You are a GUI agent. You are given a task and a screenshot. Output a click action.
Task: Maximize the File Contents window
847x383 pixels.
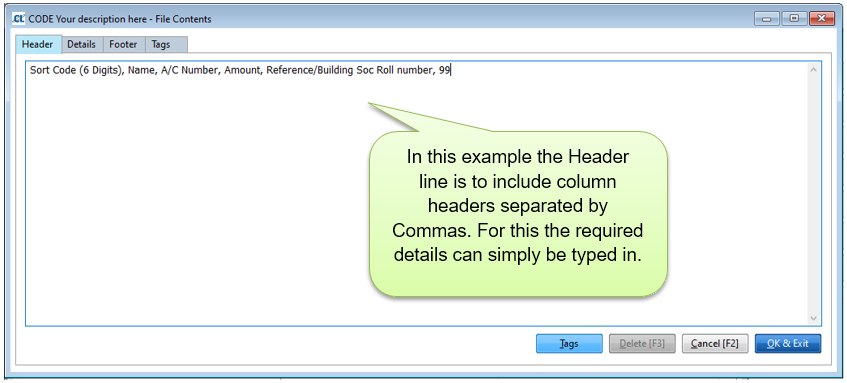point(794,19)
